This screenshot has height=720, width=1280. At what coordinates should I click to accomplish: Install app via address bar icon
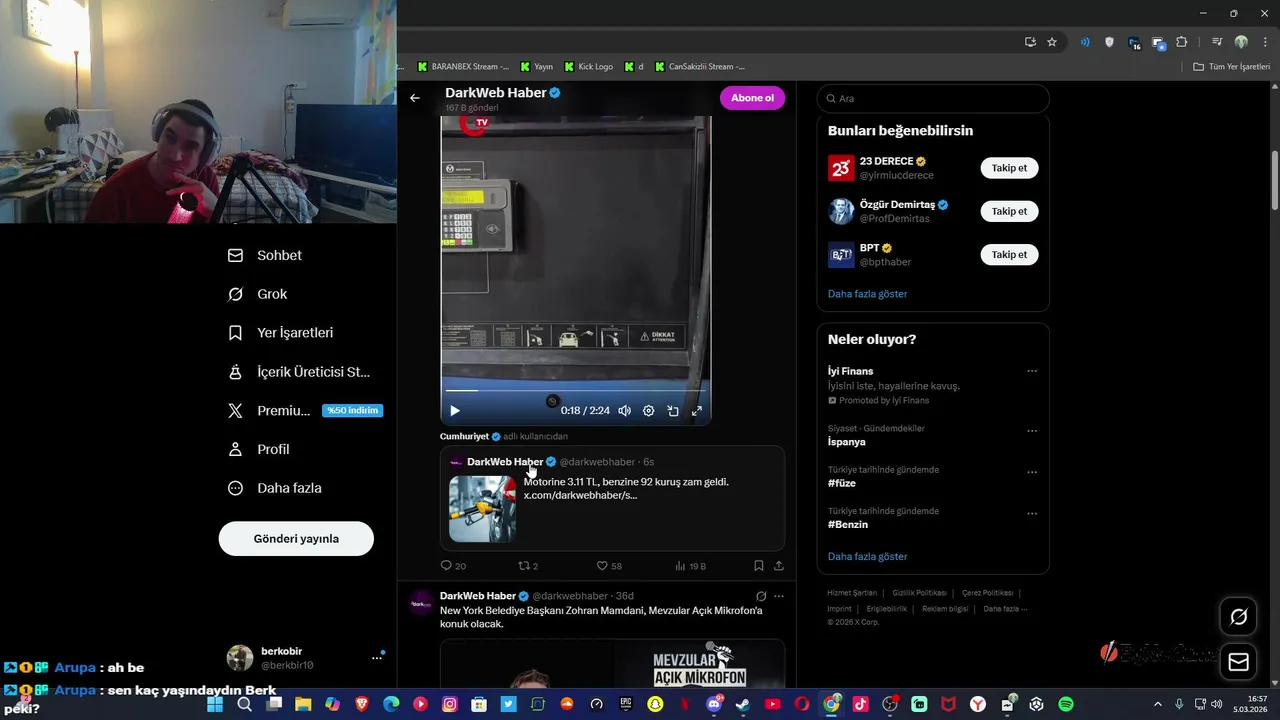[1030, 42]
